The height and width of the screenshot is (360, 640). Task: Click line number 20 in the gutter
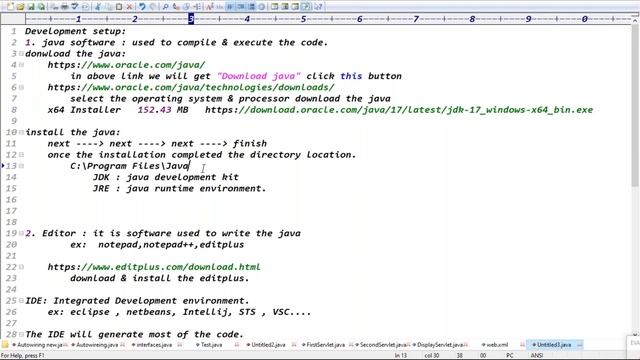coord(11,244)
